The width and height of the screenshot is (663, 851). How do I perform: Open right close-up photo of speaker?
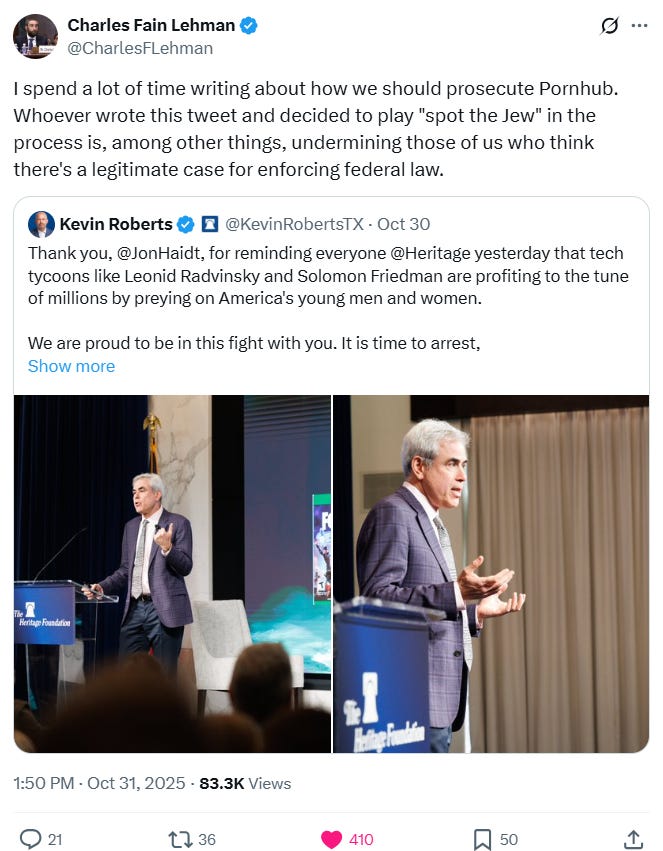491,574
